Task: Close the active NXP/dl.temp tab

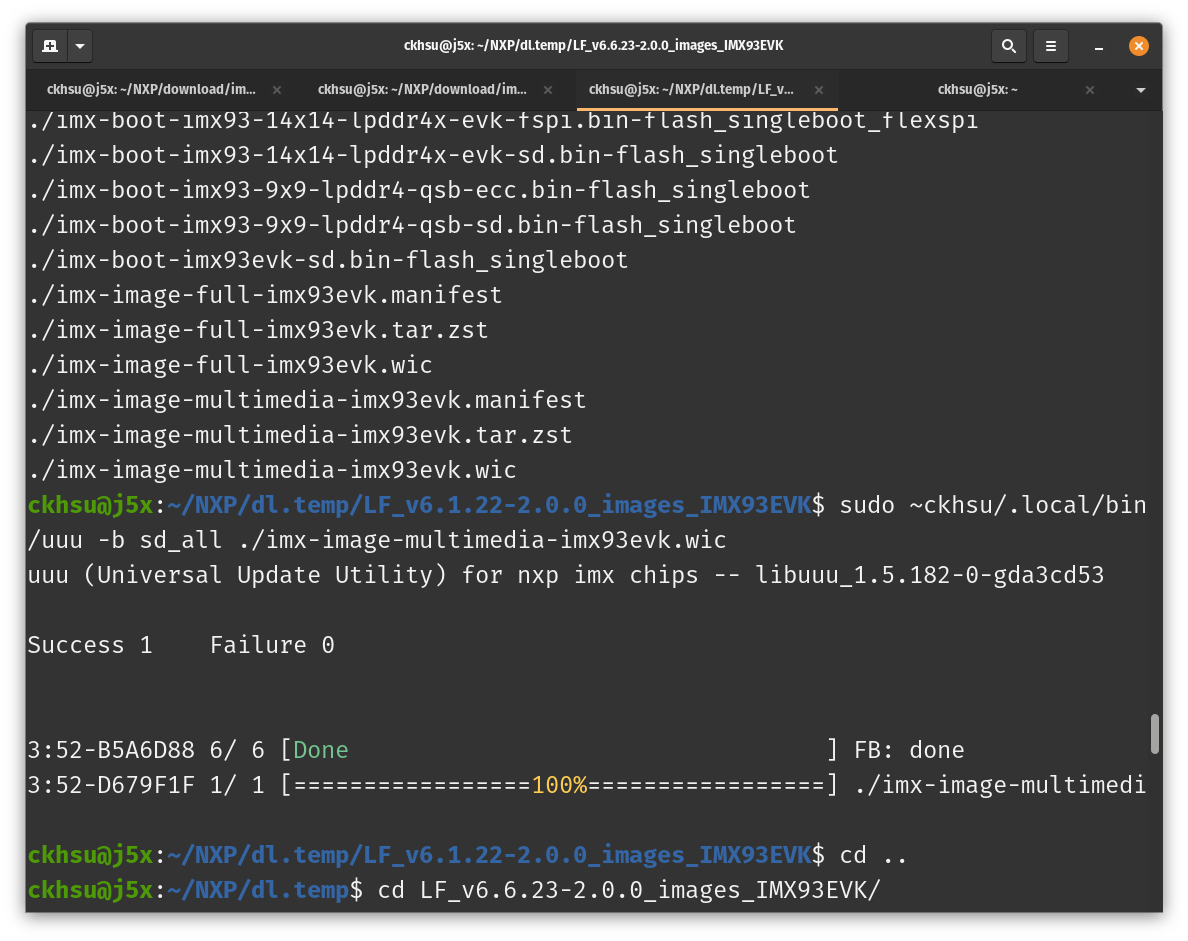Action: click(819, 90)
